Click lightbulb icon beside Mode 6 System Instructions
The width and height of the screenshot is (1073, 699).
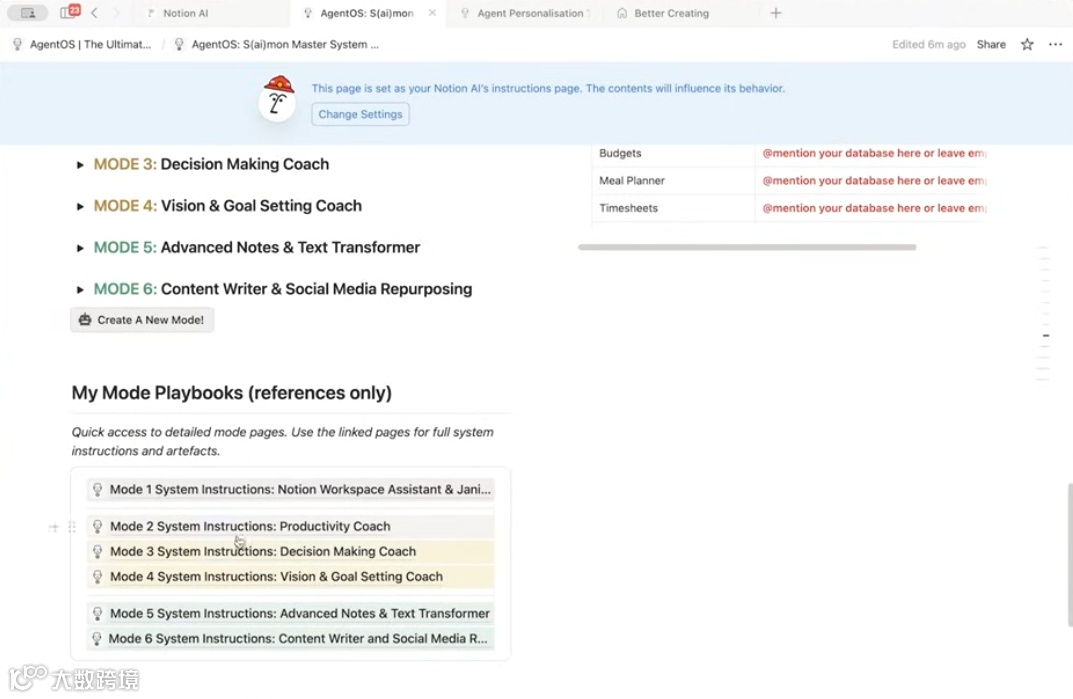tap(97, 639)
